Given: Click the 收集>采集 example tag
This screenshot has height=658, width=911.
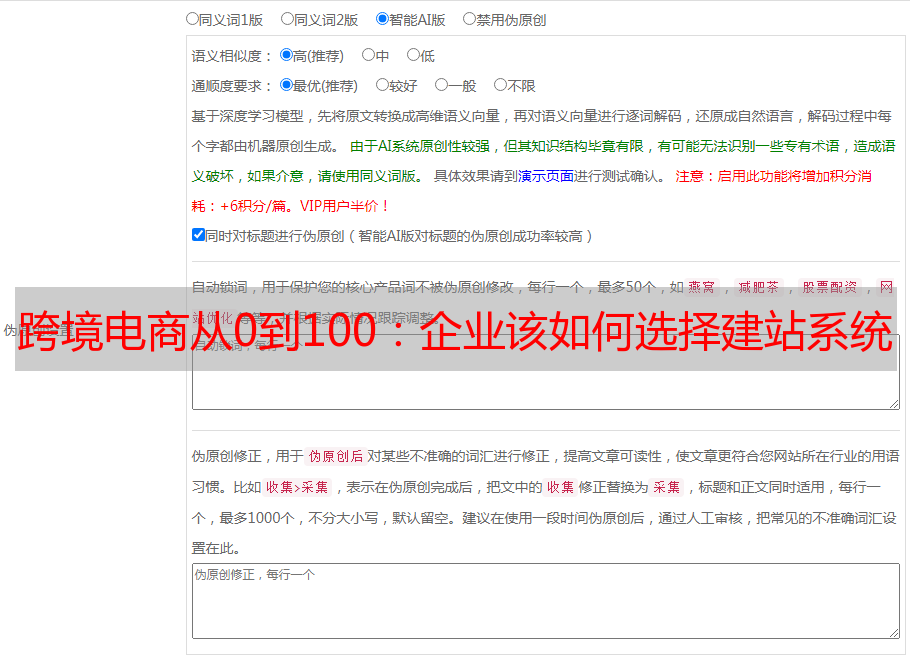Looking at the screenshot, I should [297, 487].
